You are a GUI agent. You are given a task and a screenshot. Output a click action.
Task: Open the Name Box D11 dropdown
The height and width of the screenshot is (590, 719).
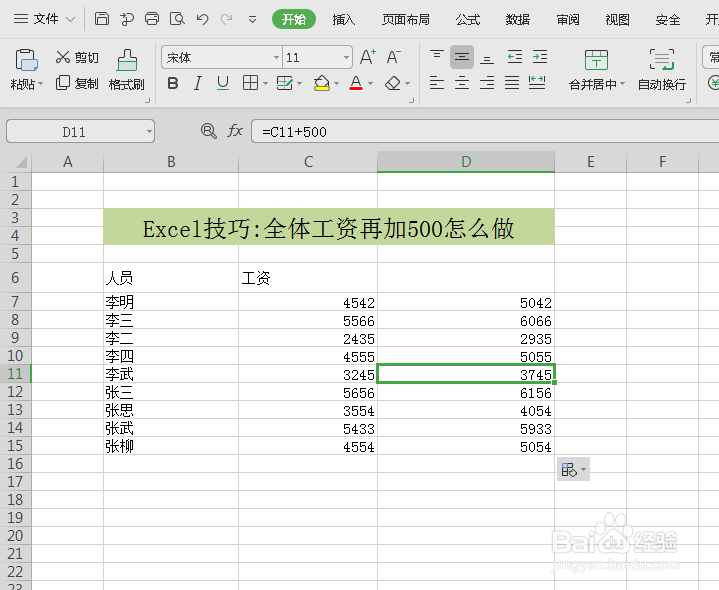[149, 132]
